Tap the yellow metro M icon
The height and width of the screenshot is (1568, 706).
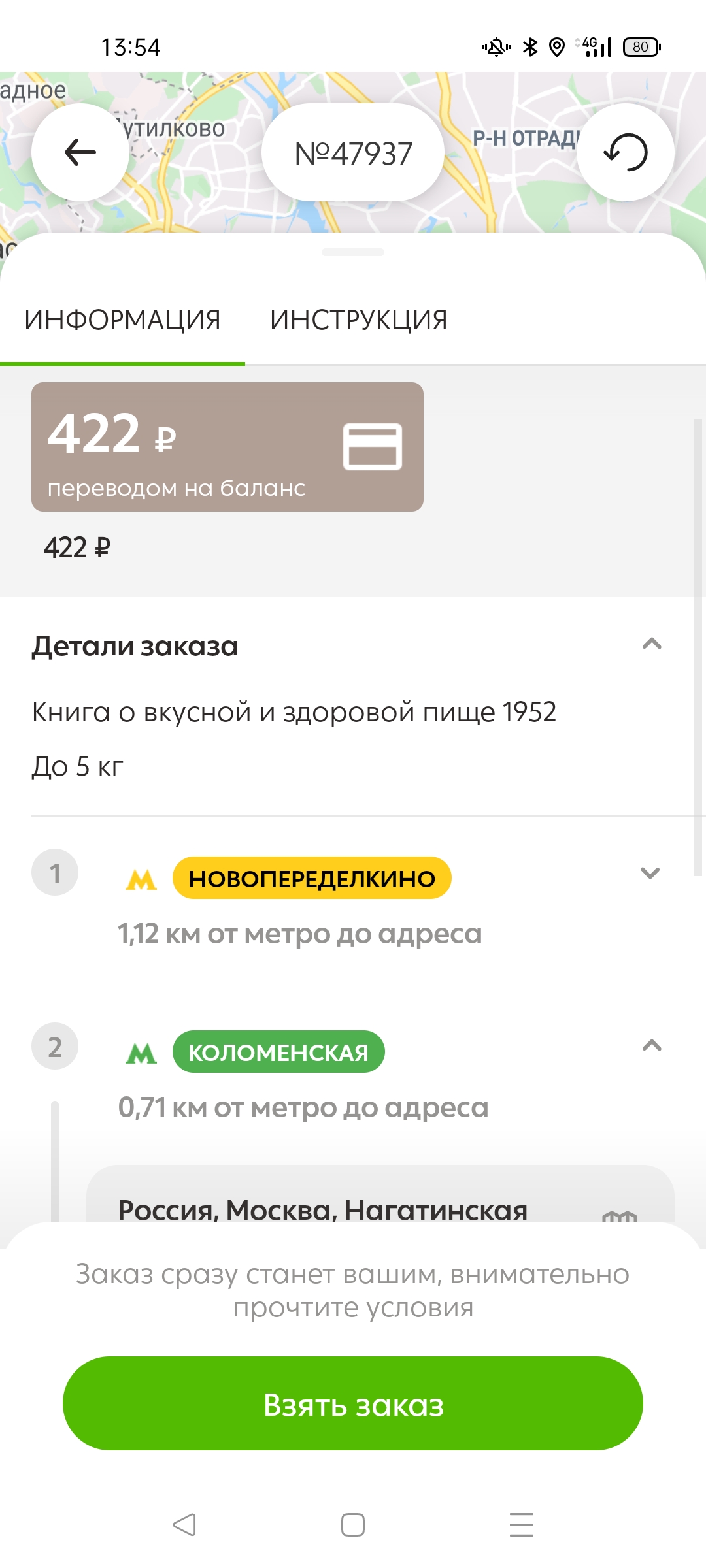[141, 879]
